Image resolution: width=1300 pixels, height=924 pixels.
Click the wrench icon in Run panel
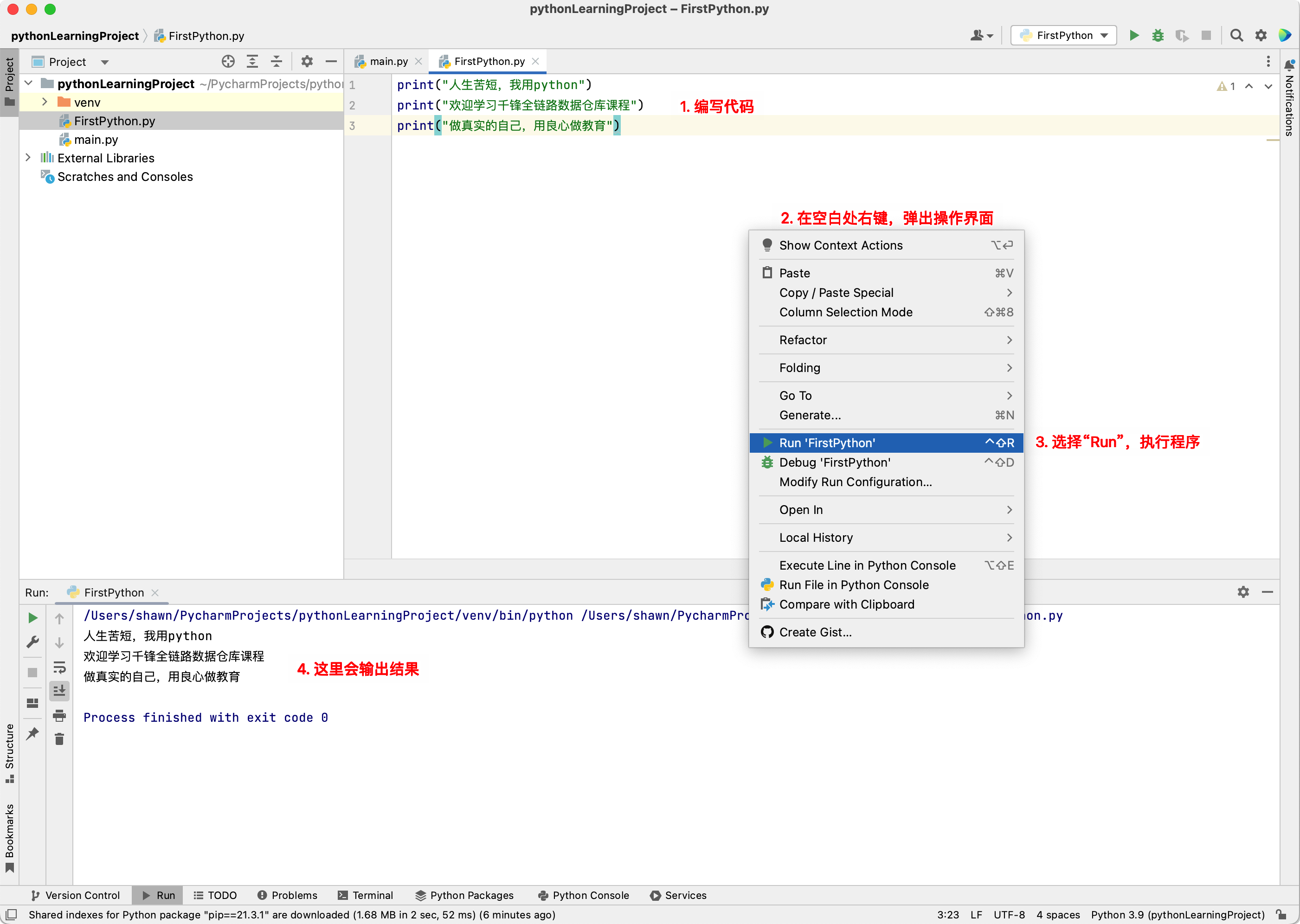[x=32, y=642]
